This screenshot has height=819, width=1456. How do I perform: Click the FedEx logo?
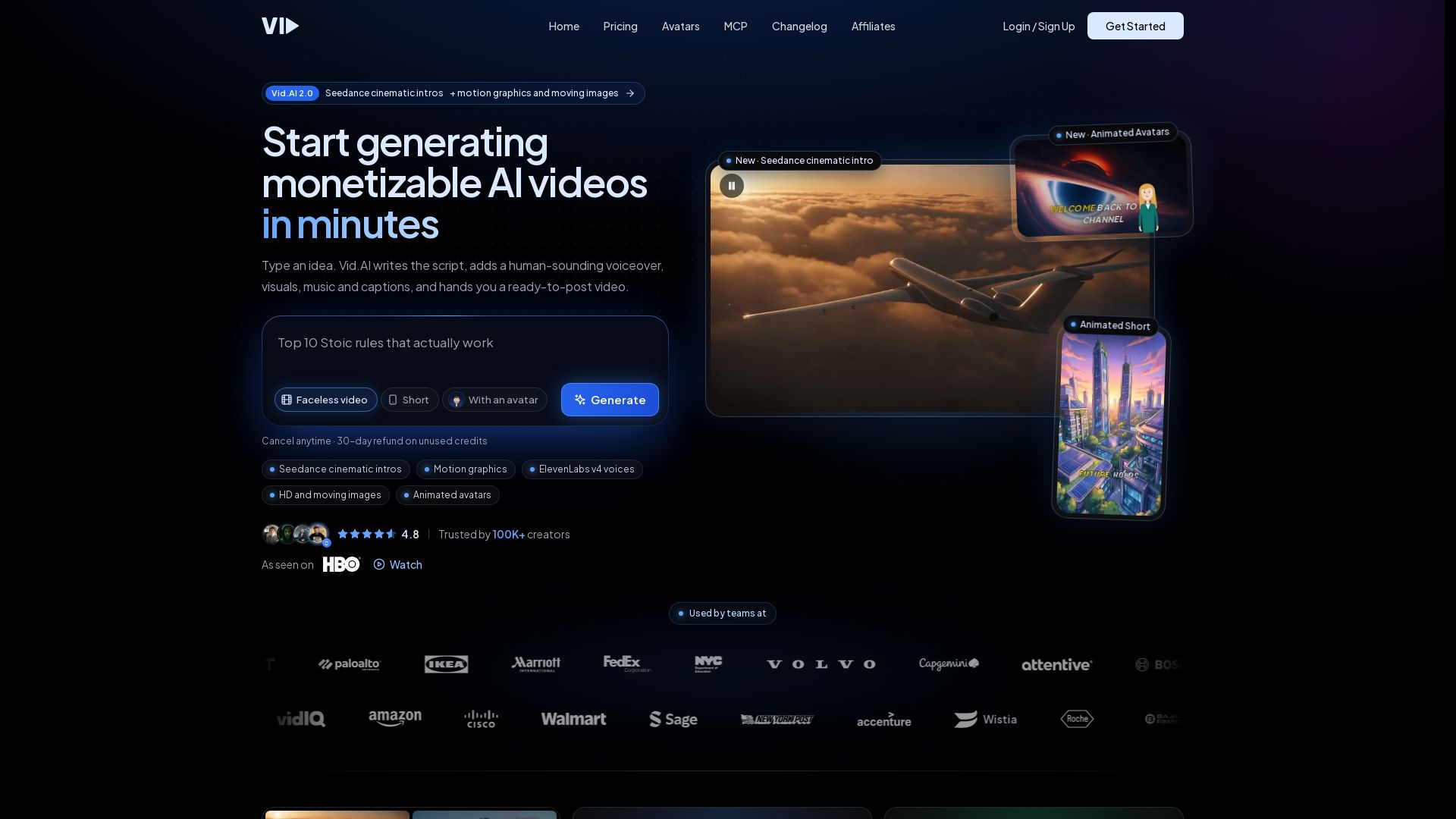[x=626, y=664]
